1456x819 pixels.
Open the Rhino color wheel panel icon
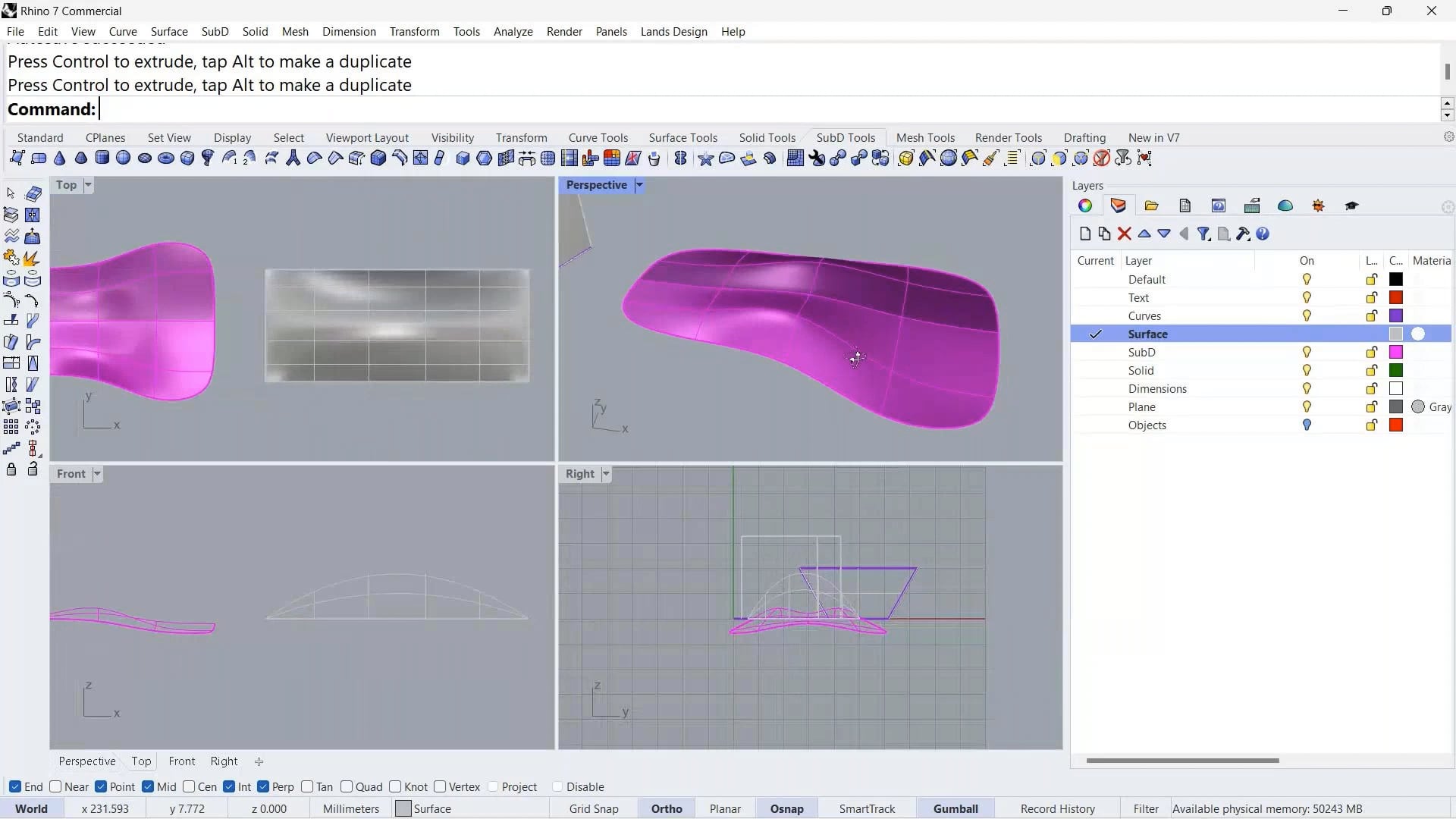(x=1085, y=205)
